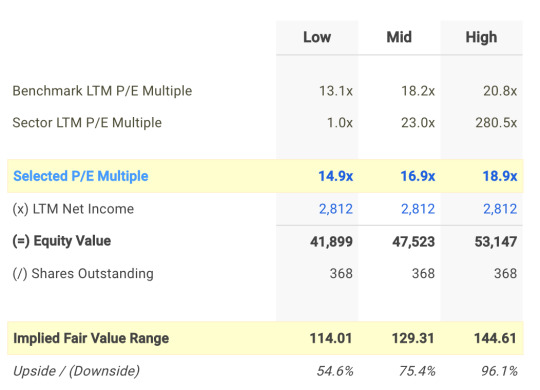540x390 pixels.
Task: Edit the high selected multiple 18.9x
Action: tap(500, 176)
